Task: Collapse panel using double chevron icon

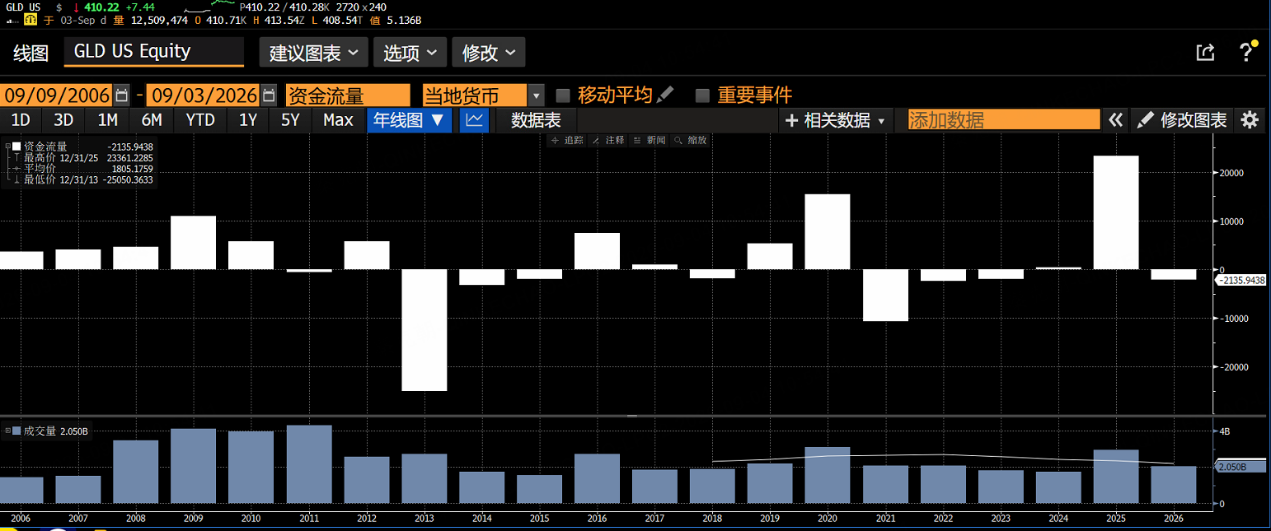Action: 1116,120
